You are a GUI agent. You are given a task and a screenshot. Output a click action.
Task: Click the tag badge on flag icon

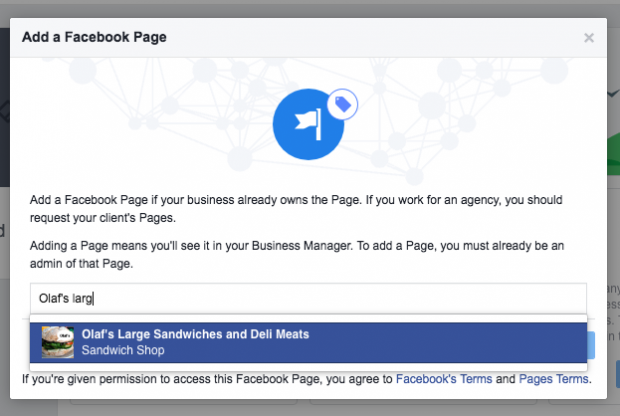click(342, 104)
